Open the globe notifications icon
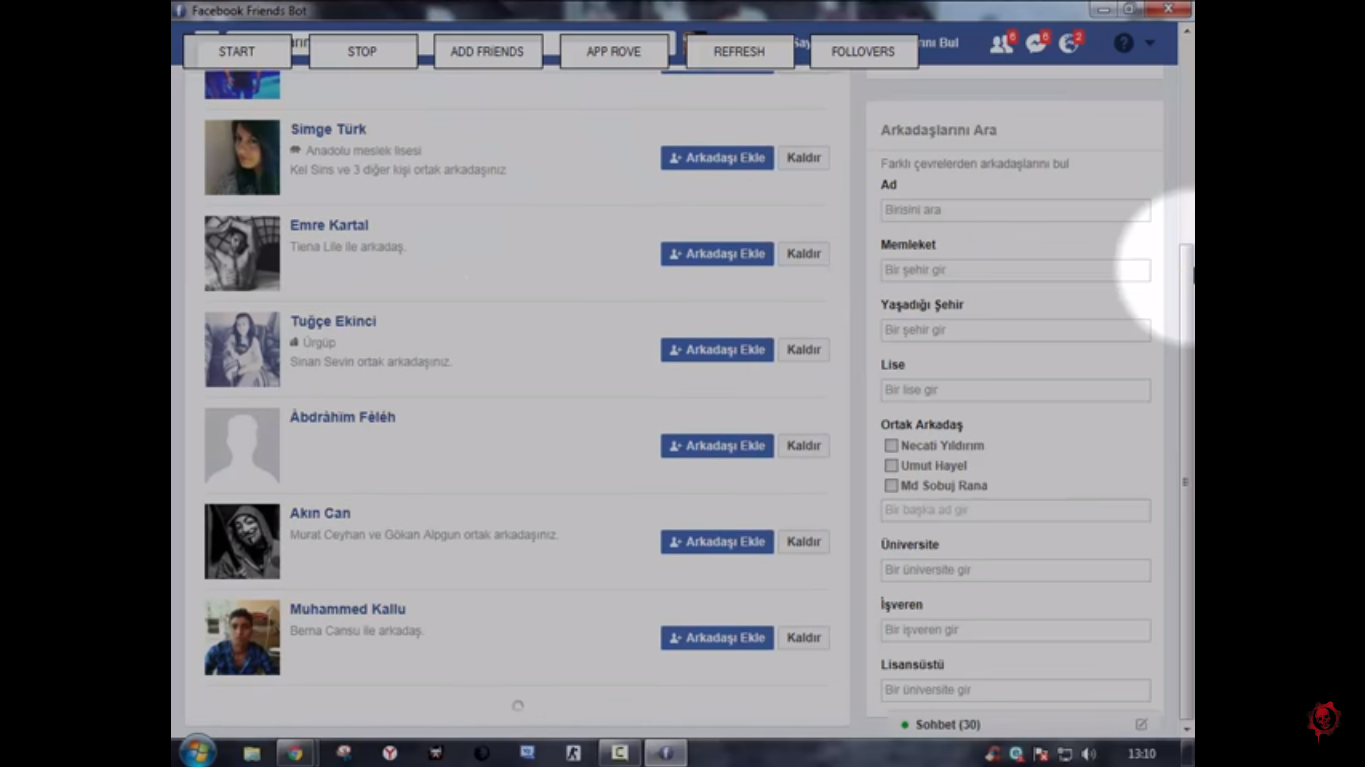 [1070, 43]
